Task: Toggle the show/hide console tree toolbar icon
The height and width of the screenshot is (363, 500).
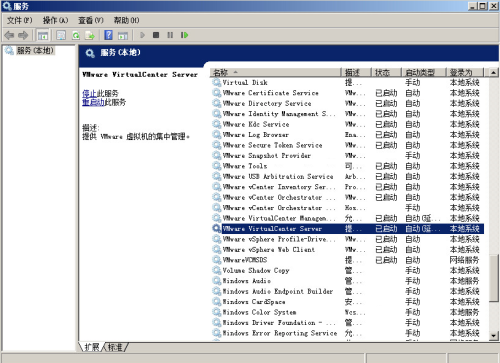Action: pyautogui.click(x=43, y=35)
